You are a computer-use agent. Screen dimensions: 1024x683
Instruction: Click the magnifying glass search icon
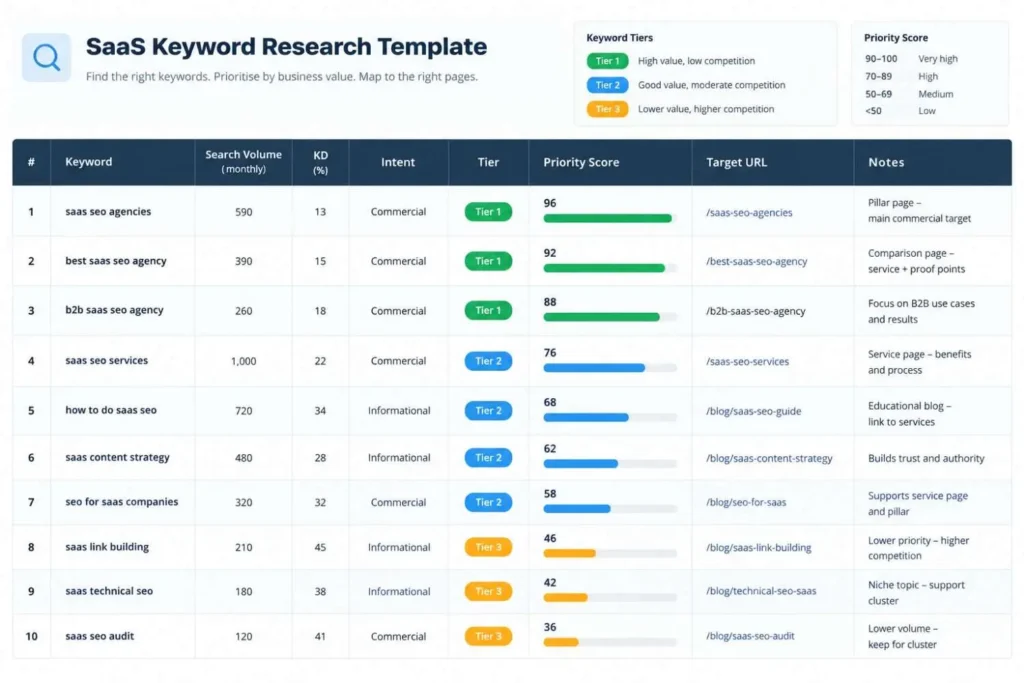click(46, 57)
